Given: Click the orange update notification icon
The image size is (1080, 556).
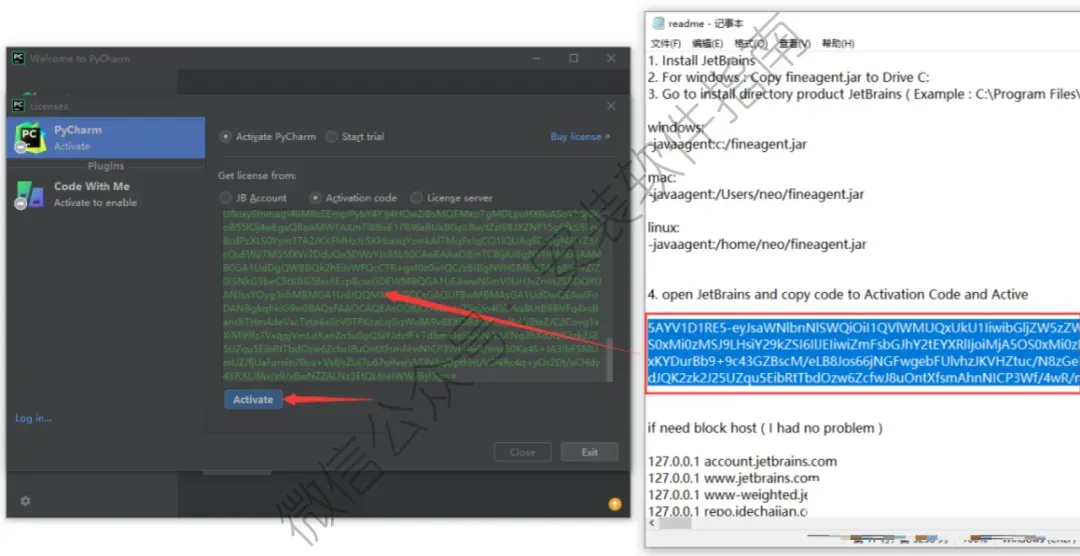Looking at the screenshot, I should point(614,504).
